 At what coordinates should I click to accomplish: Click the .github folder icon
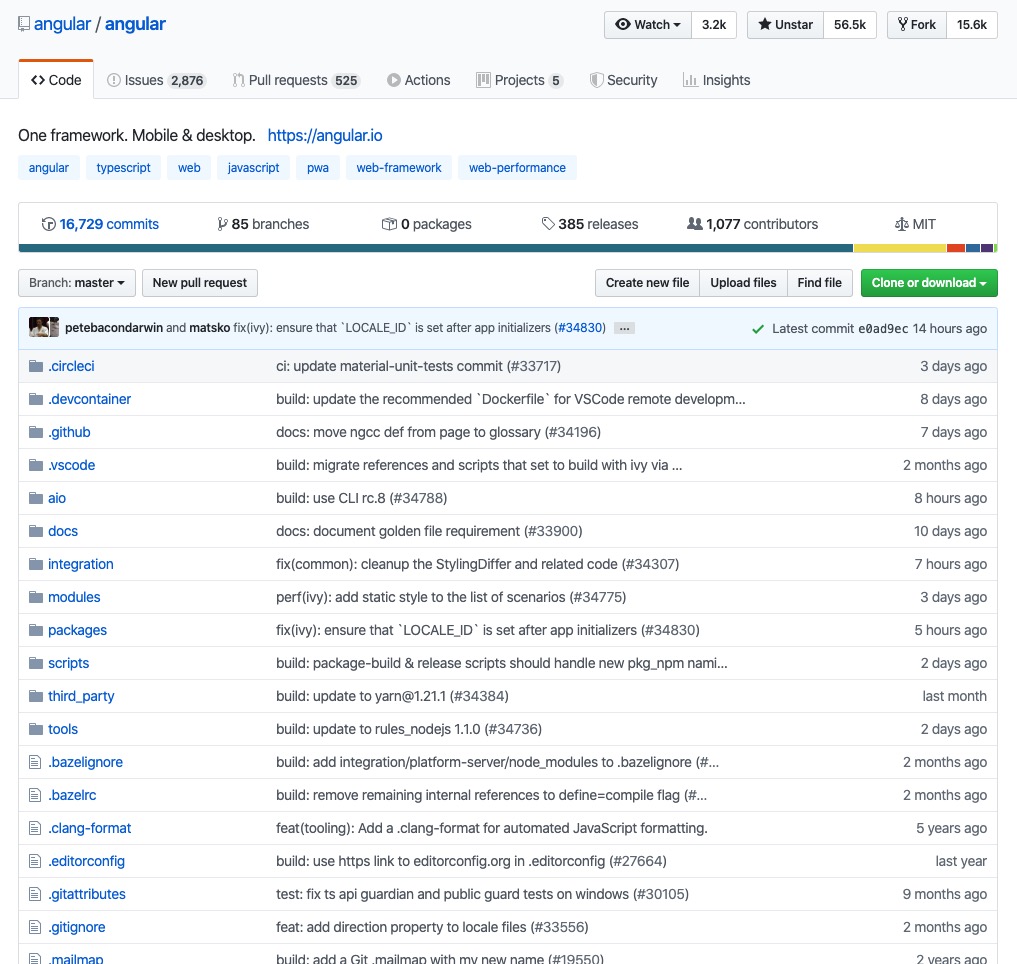click(x=36, y=433)
